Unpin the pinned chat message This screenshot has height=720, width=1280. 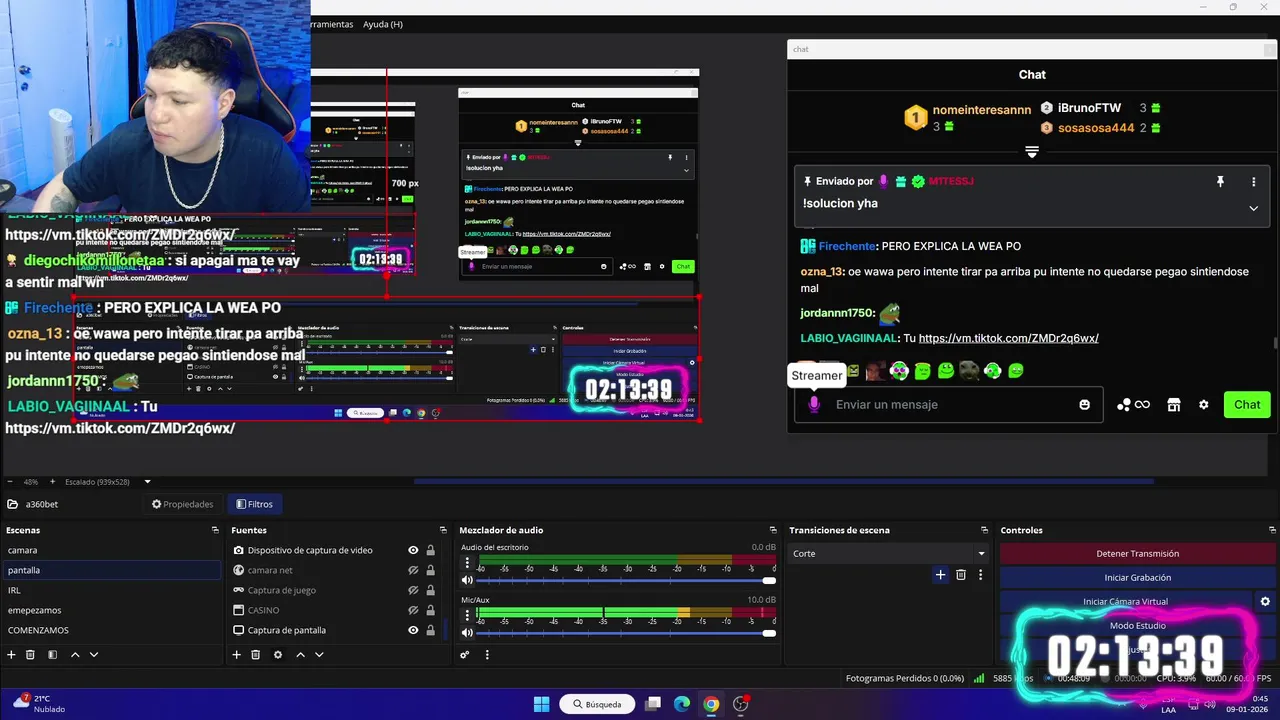click(1220, 182)
